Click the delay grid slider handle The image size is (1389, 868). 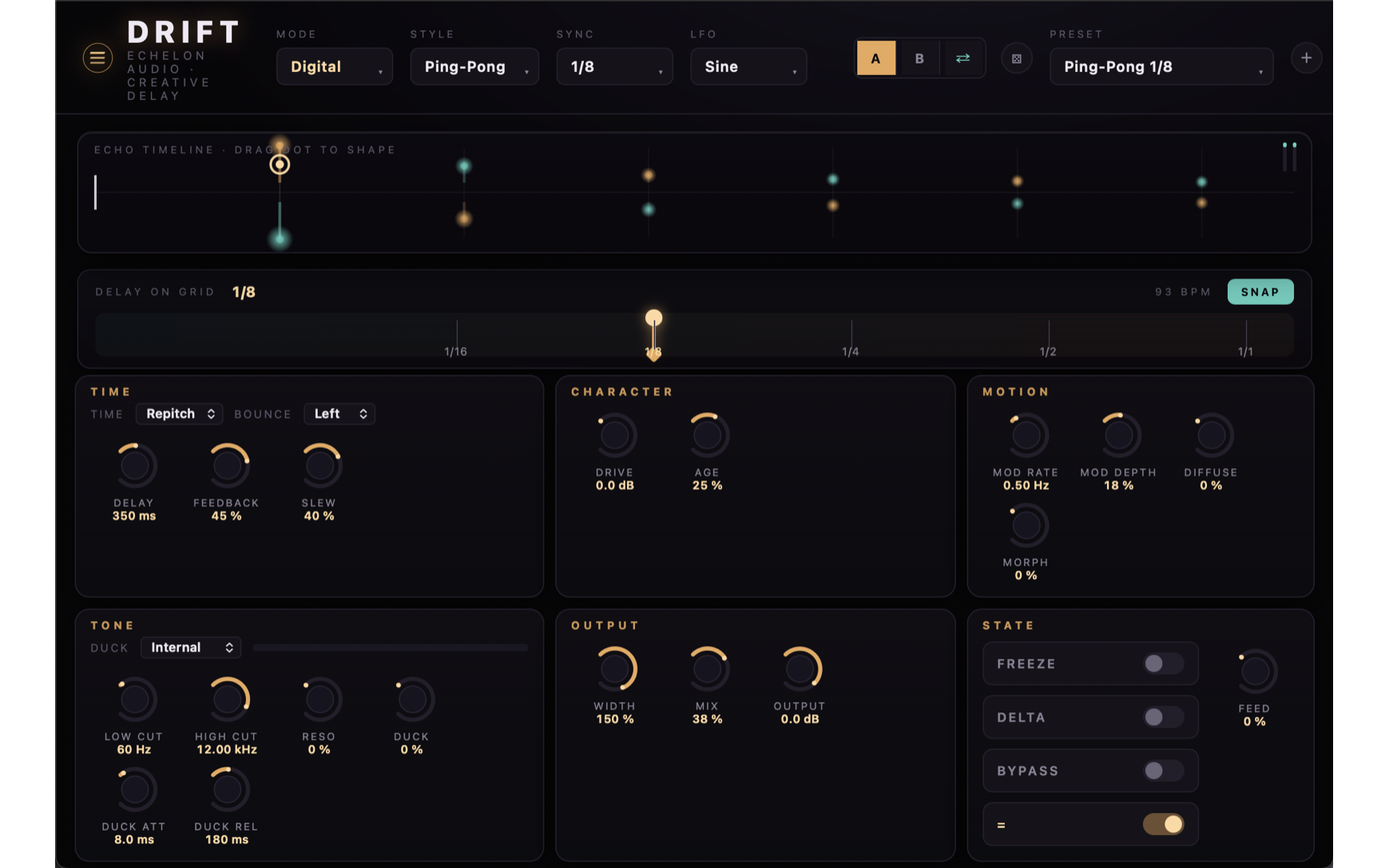pos(653,319)
